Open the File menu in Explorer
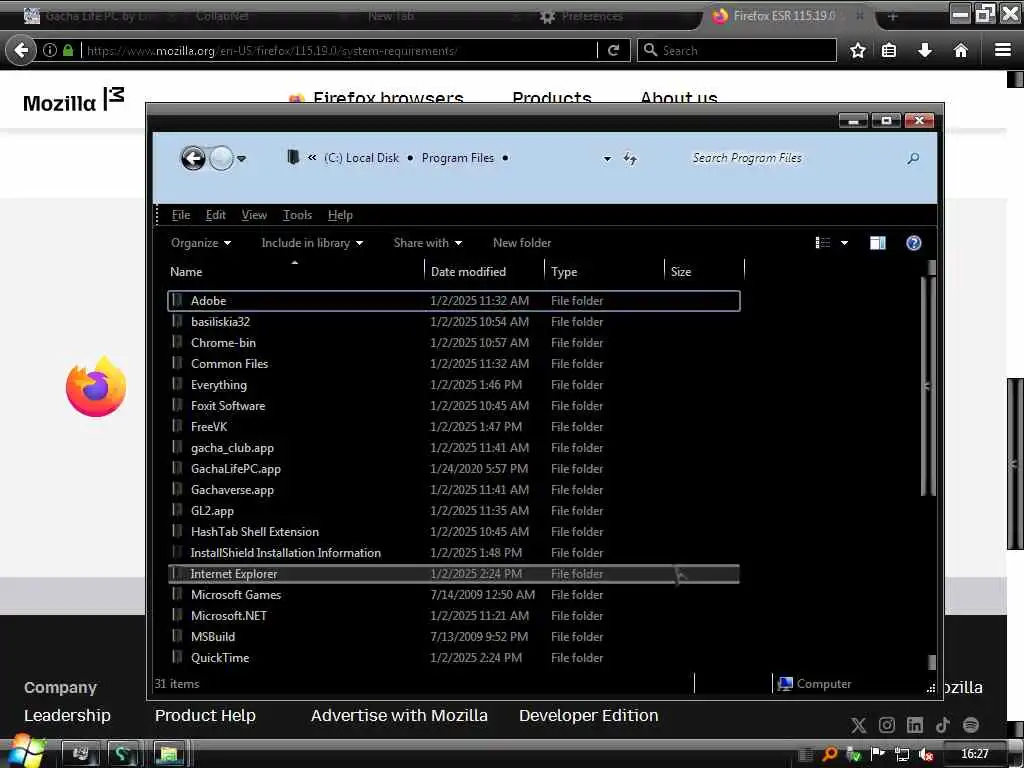Screen dimensions: 1024x768 pos(181,215)
